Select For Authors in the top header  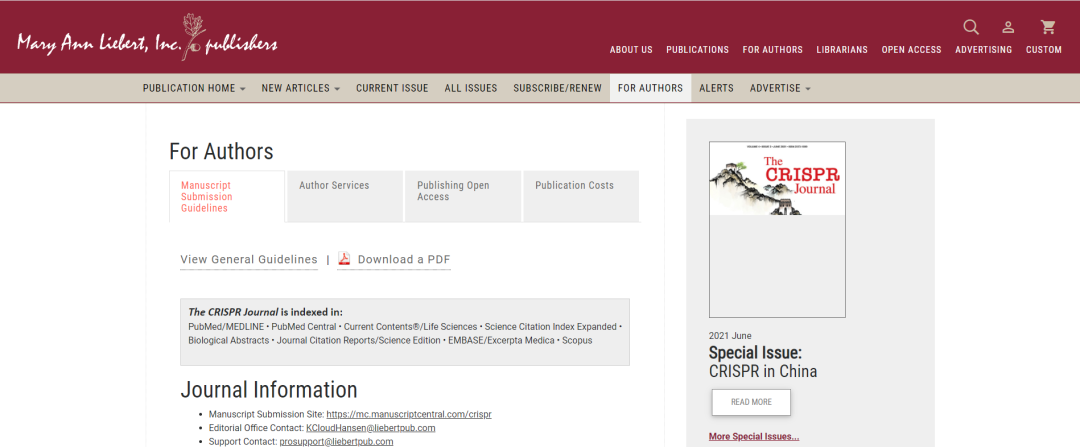tap(772, 50)
